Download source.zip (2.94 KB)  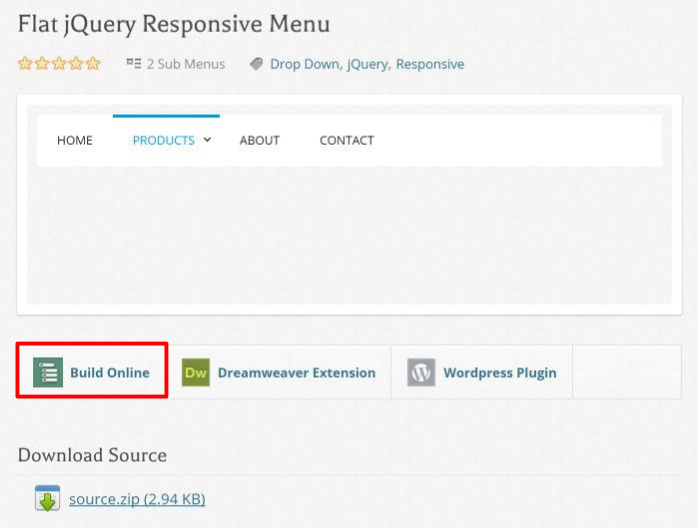137,499
